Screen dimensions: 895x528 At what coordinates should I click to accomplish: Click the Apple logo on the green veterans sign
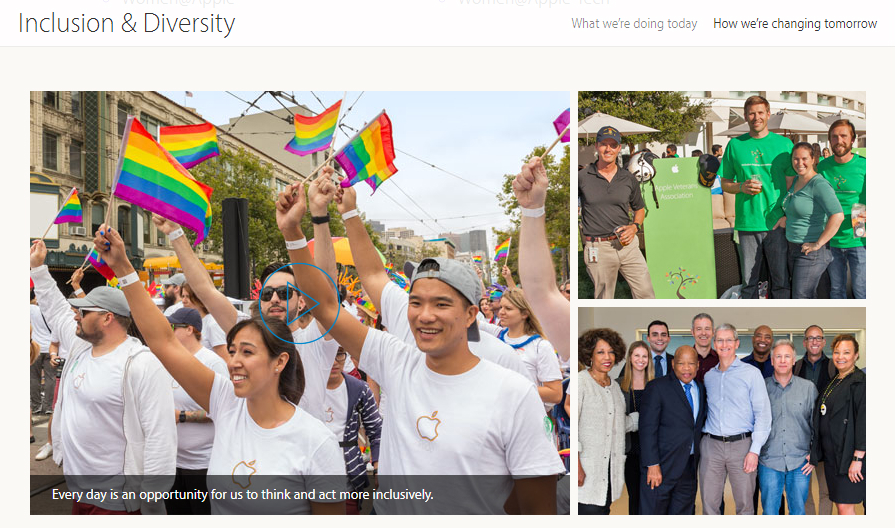point(676,168)
